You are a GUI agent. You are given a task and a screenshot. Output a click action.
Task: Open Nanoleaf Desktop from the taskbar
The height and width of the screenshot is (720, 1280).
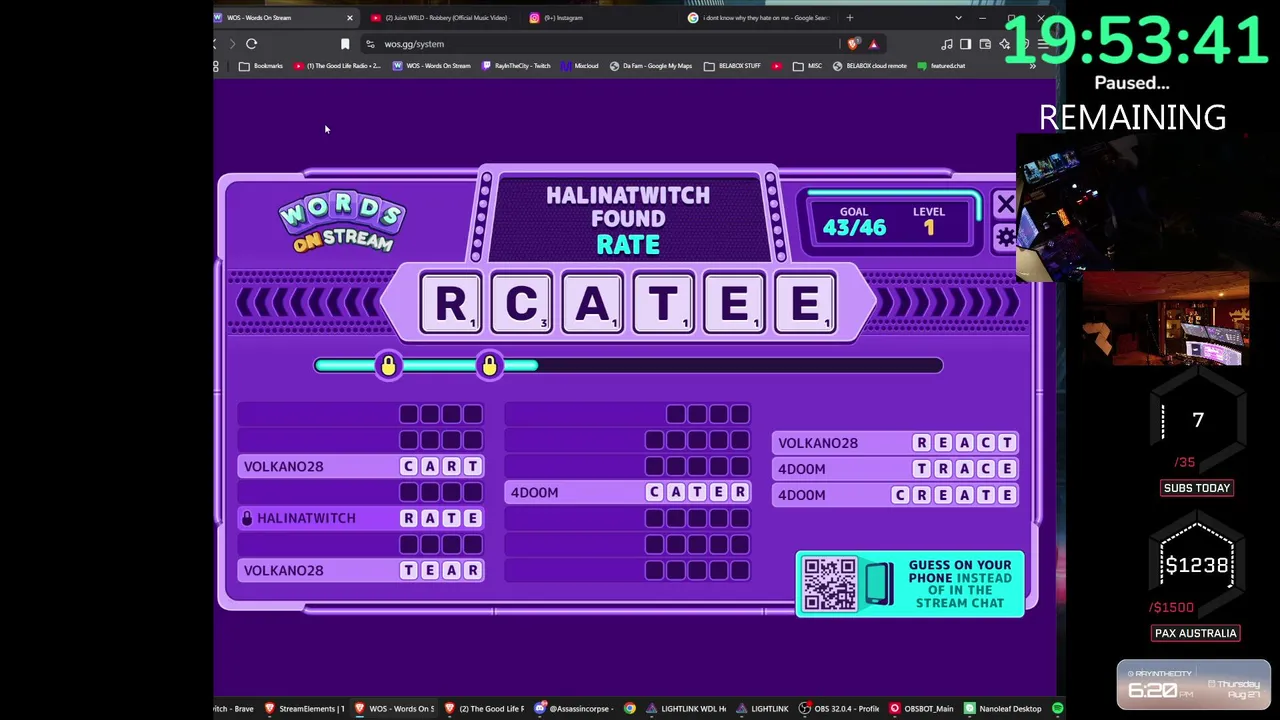click(1003, 709)
